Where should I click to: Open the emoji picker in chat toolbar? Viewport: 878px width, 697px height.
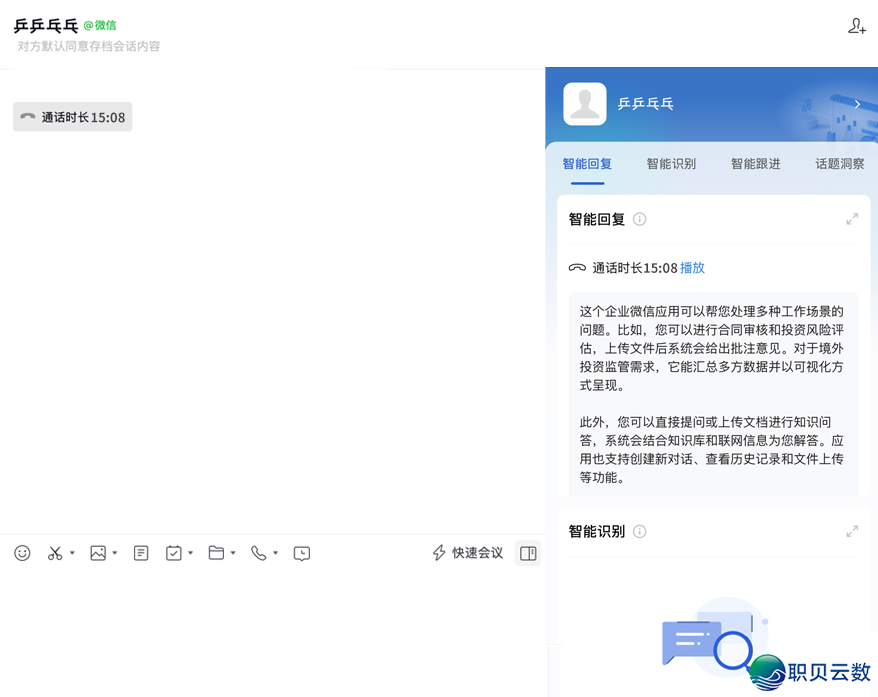pos(22,553)
